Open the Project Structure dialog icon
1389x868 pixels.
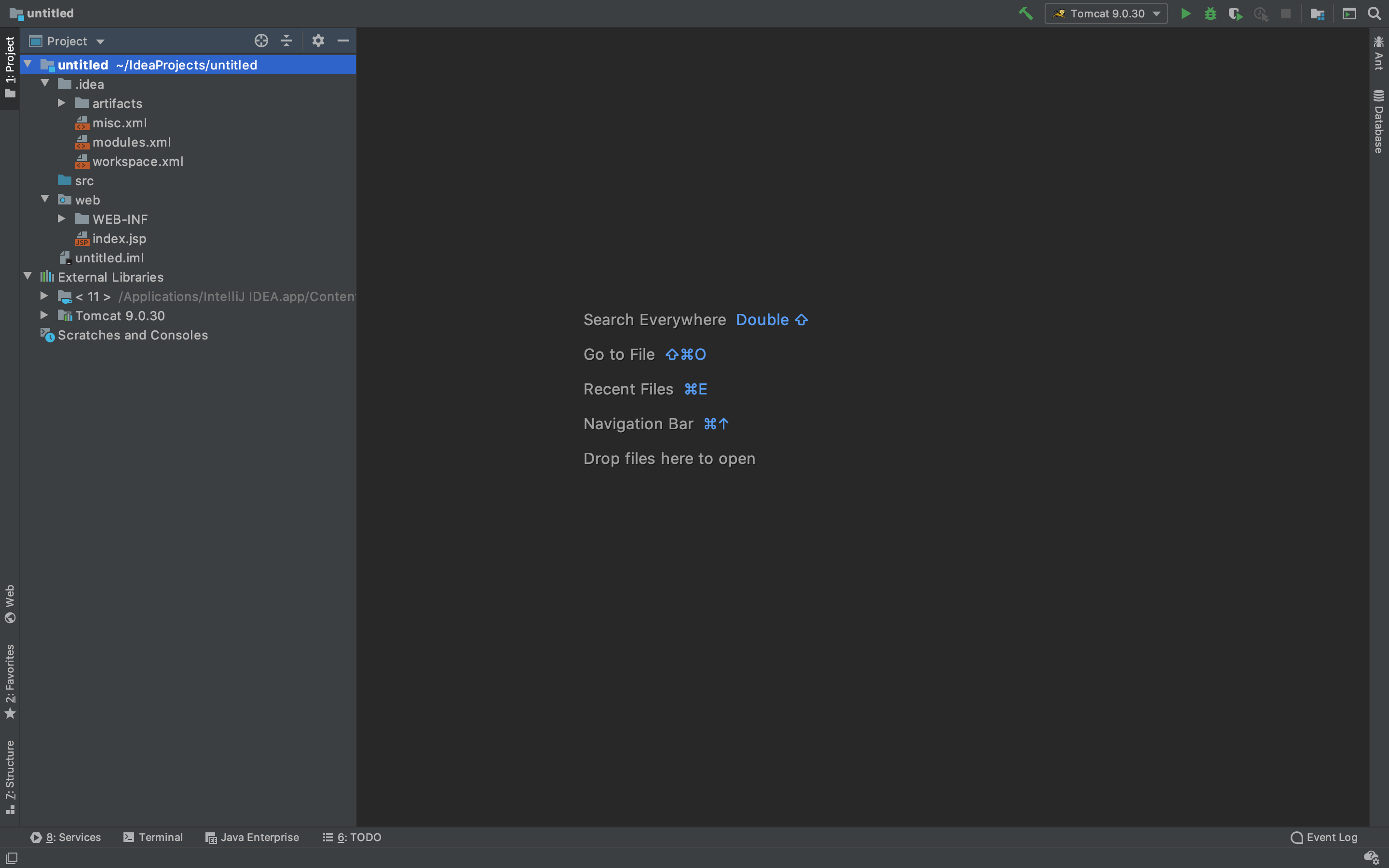click(x=1317, y=14)
